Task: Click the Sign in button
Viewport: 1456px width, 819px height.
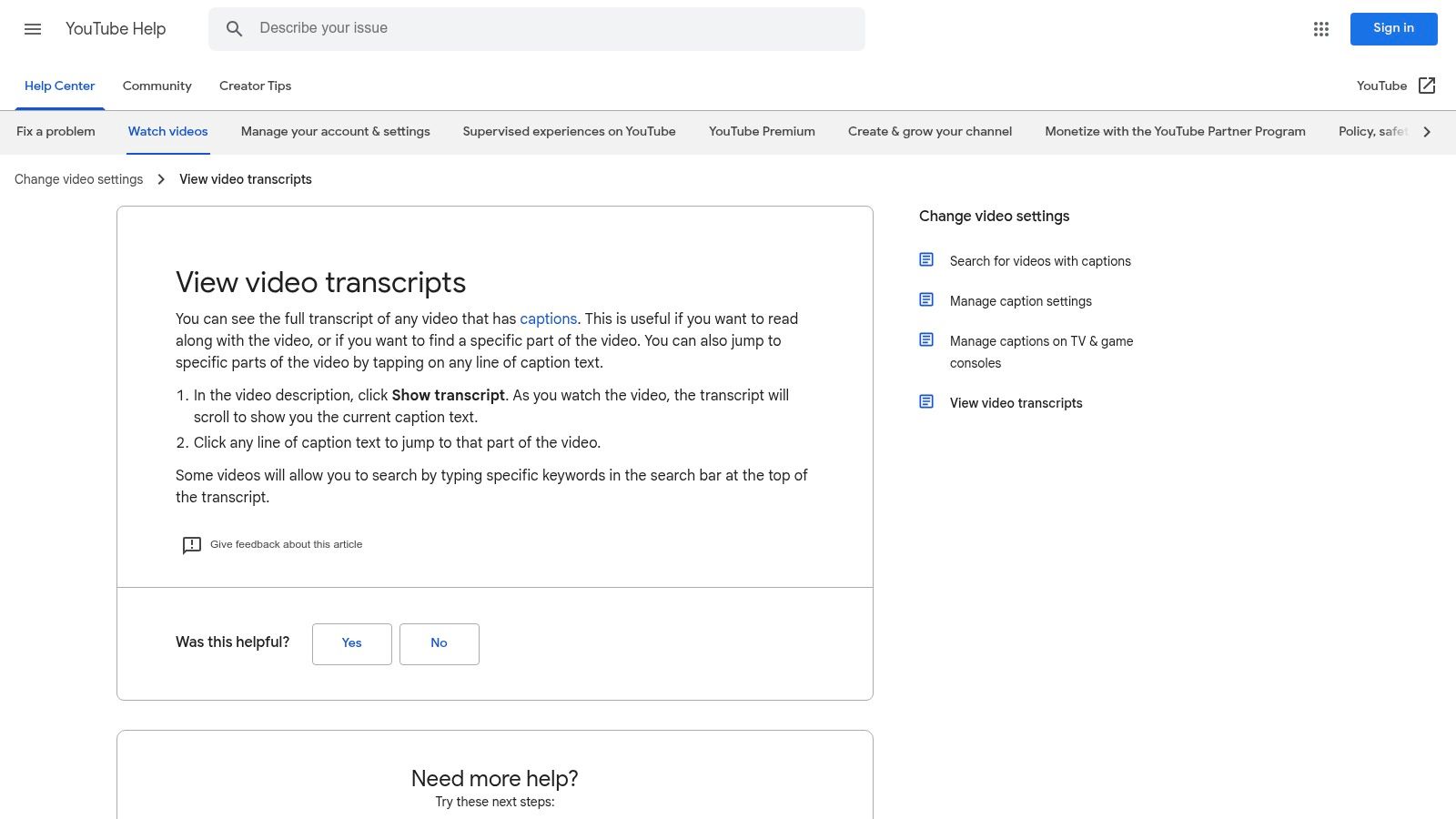Action: pos(1393,28)
